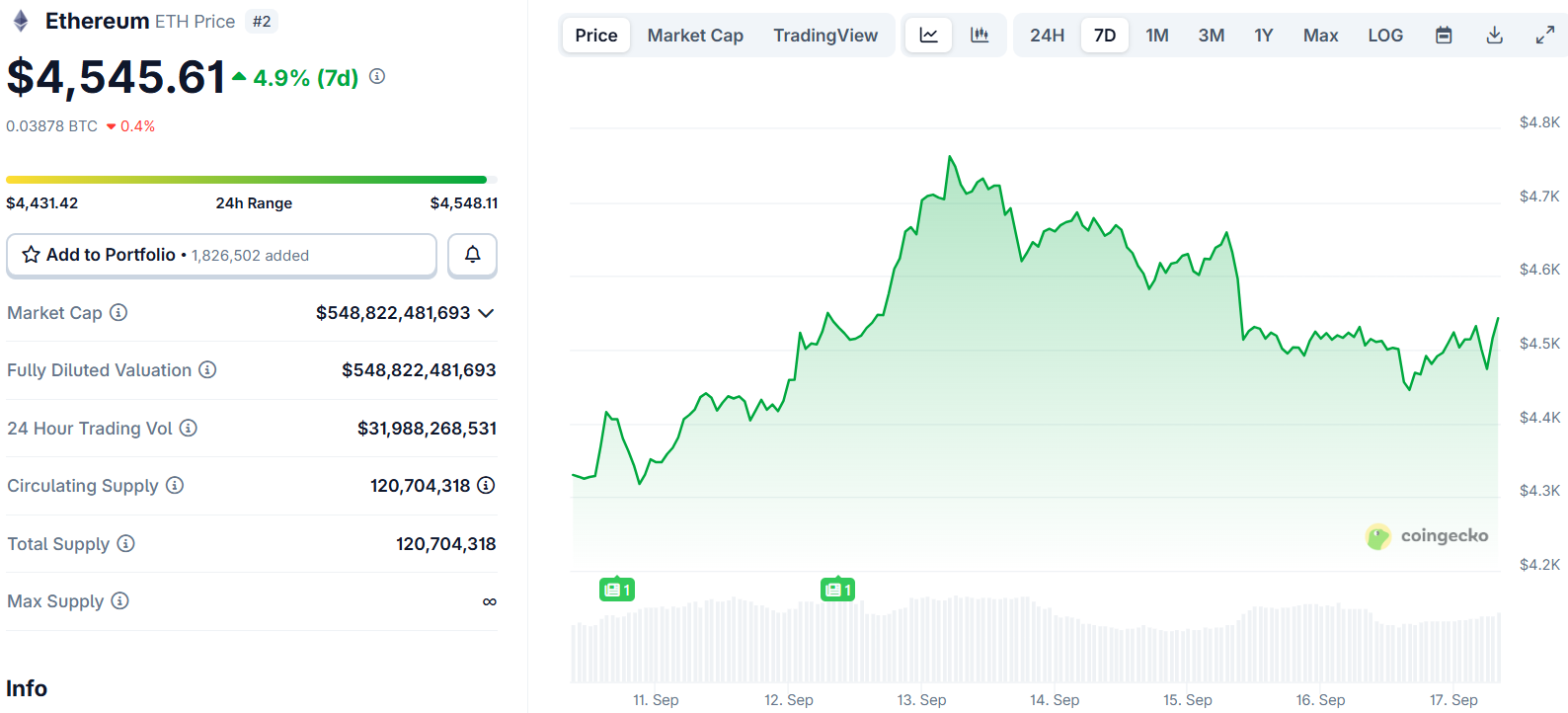Set chart range to 3M
The height and width of the screenshot is (713, 1568).
[1212, 36]
